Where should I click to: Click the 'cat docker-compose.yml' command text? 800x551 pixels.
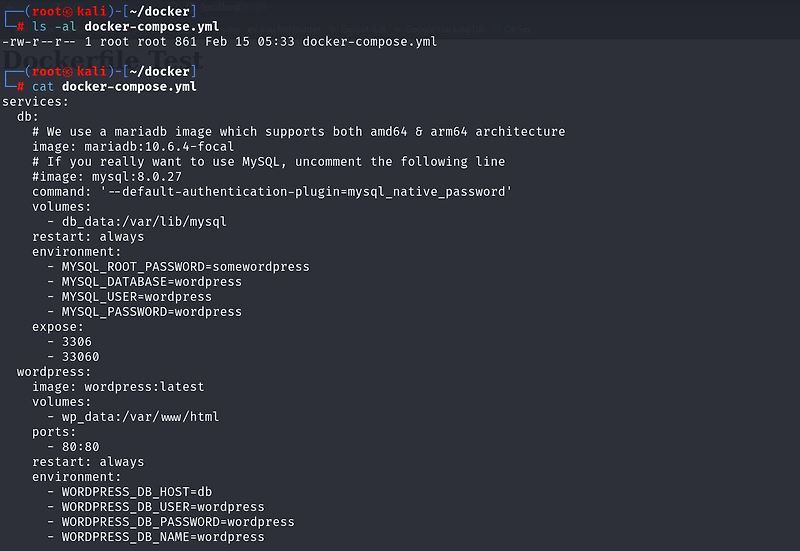(114, 87)
